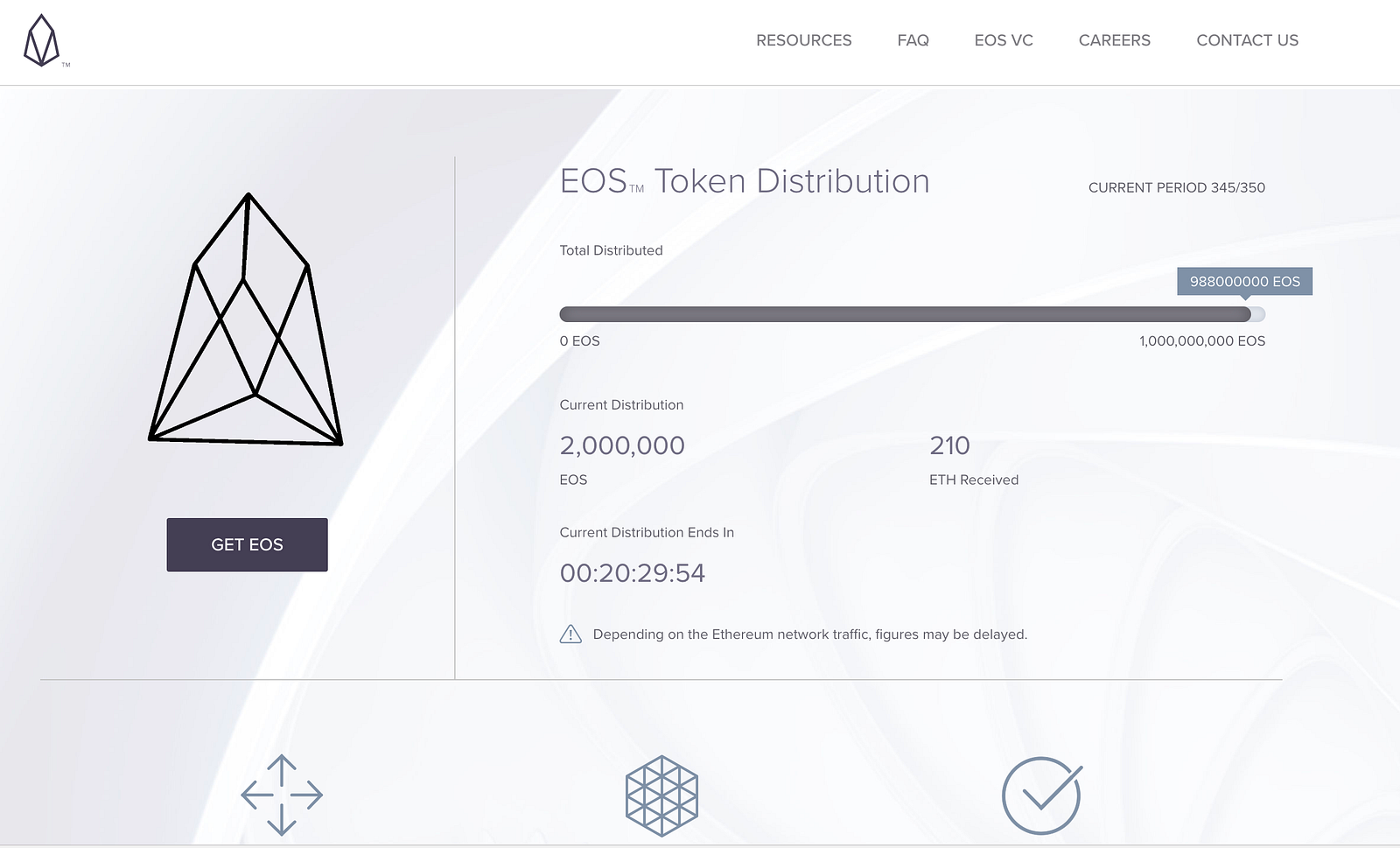Click the Total Distributed progress bar
Image resolution: width=1400 pixels, height=848 pixels.
tap(912, 314)
